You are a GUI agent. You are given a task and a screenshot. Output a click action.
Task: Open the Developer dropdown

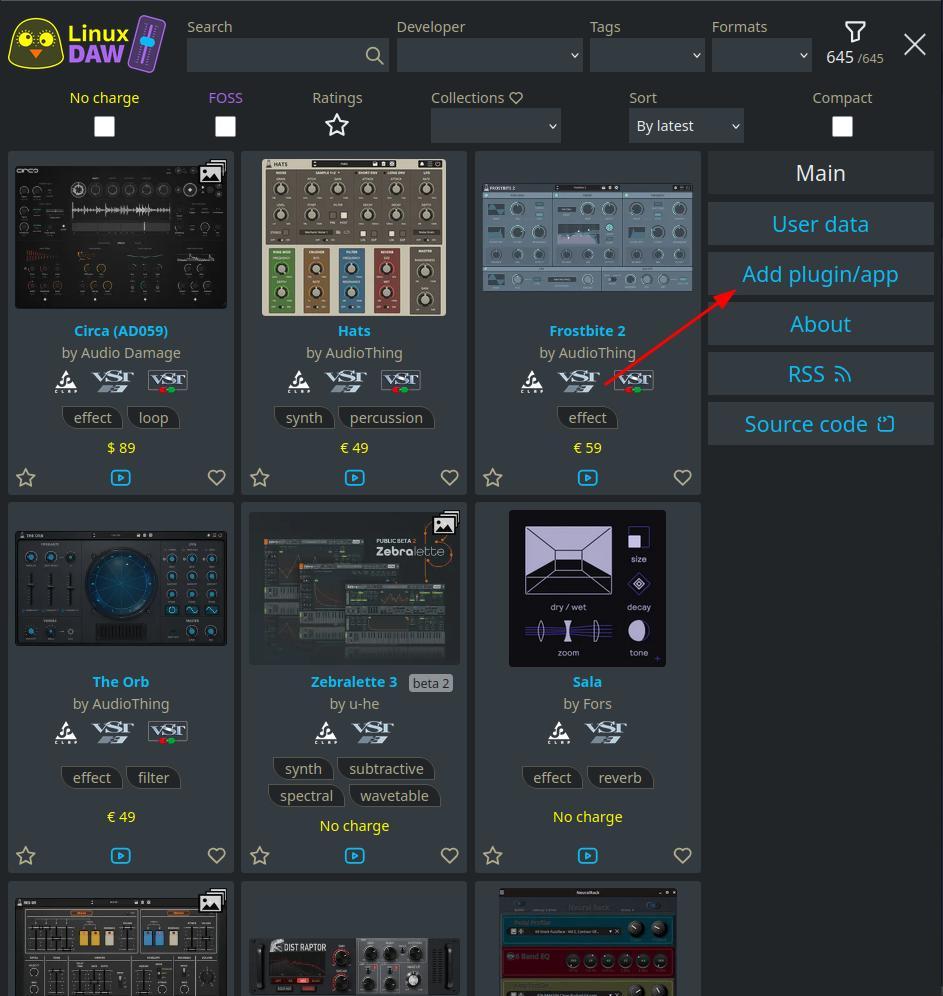pos(490,55)
